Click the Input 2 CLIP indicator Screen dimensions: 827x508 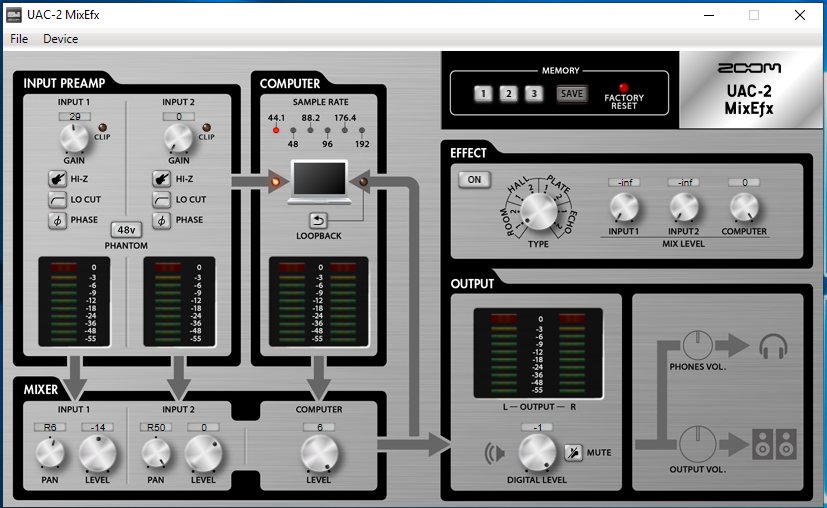(x=207, y=128)
